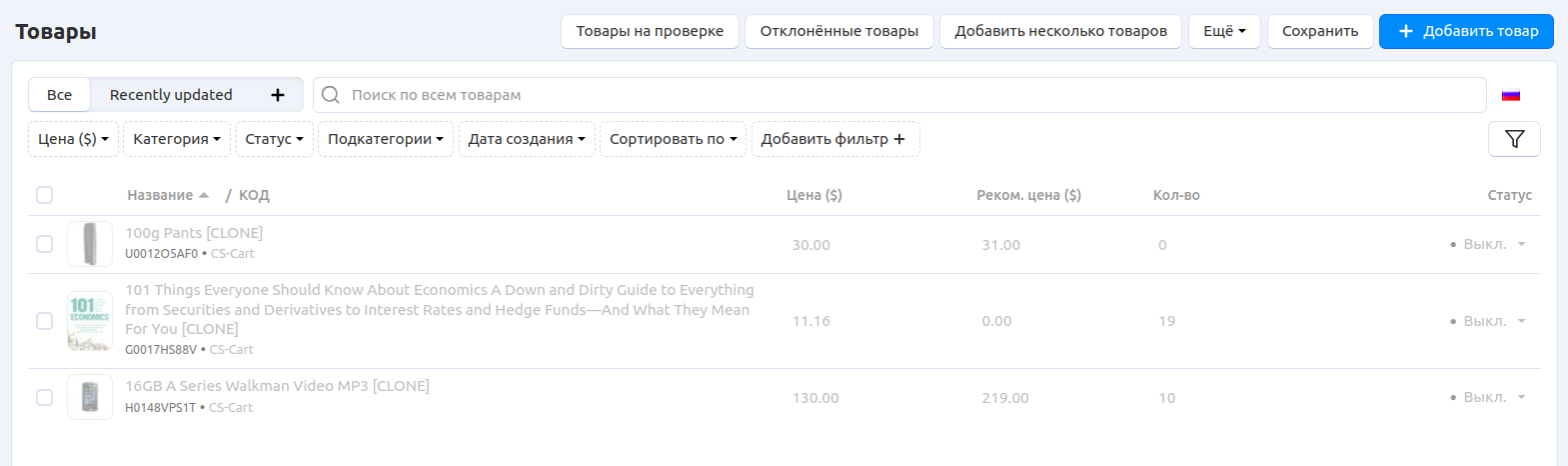Open Отклонённые товары list

click(839, 31)
